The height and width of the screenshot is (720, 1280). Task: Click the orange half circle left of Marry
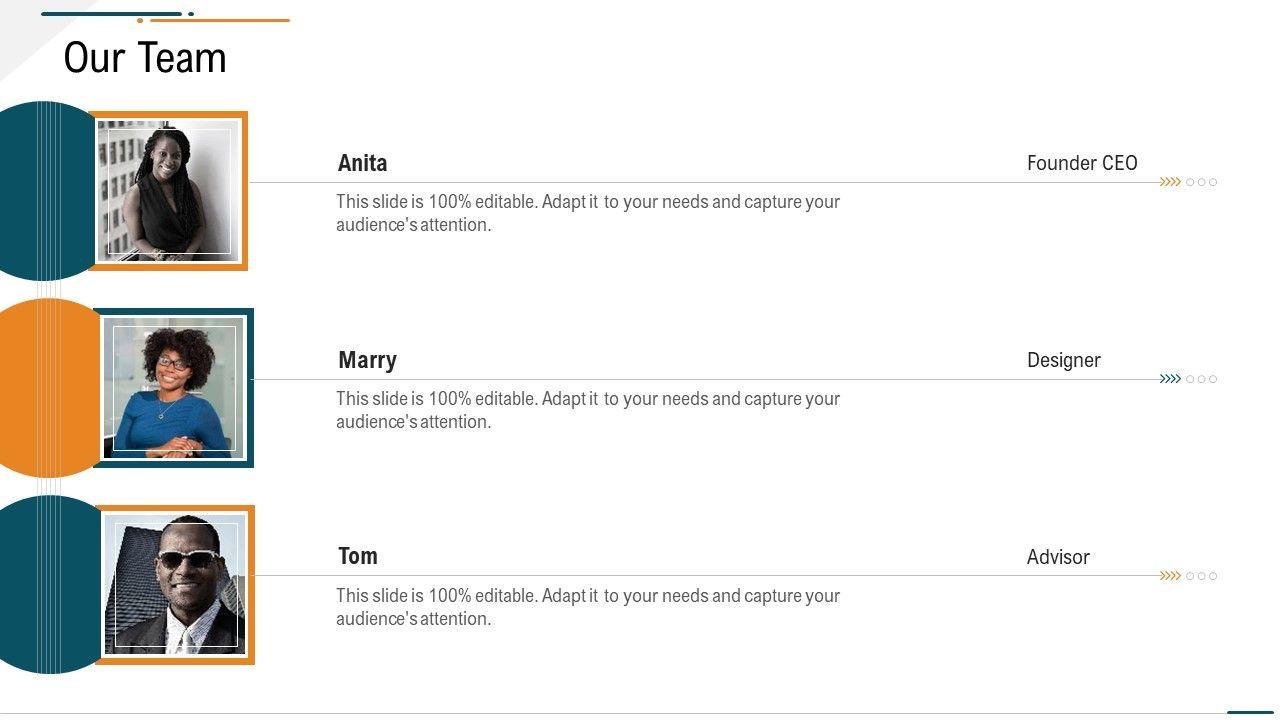[45, 388]
